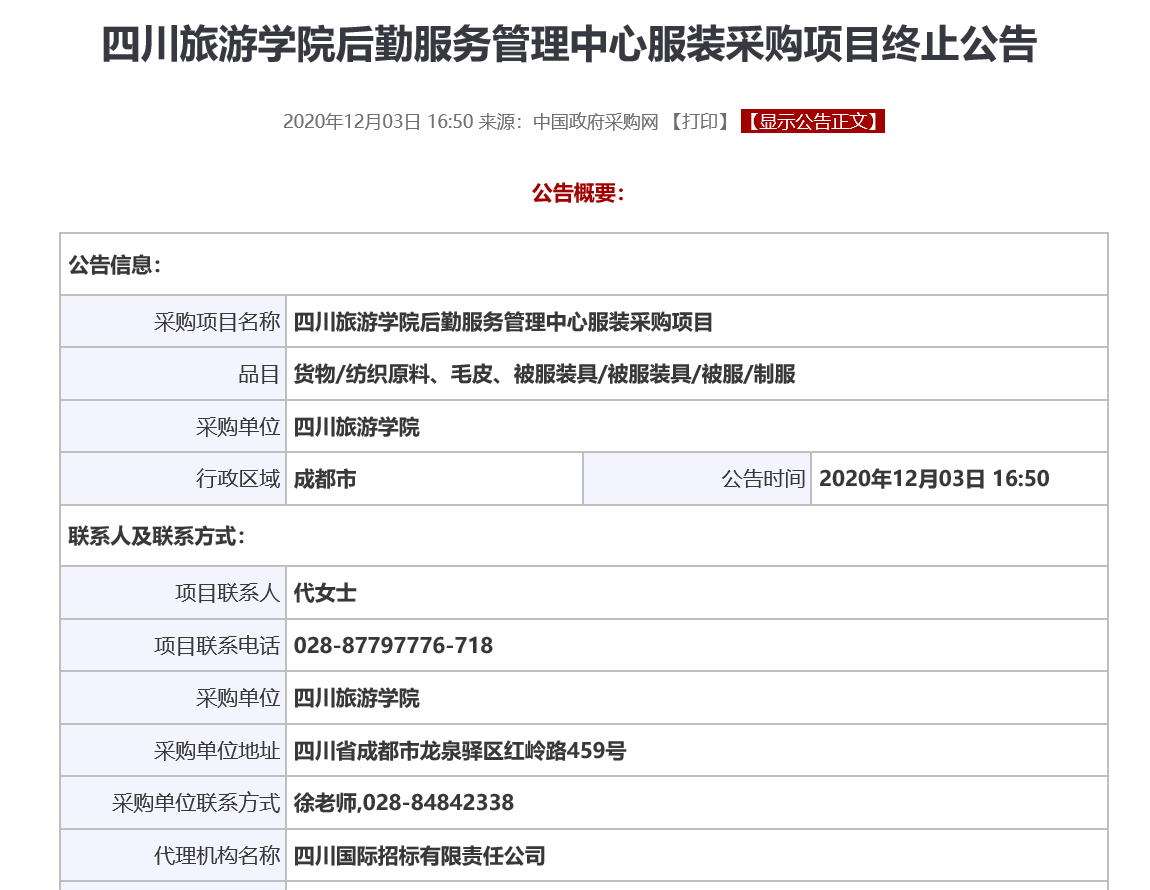Select contact value 徐老师,028-84842338
This screenshot has width=1150, height=890.
[x=403, y=803]
